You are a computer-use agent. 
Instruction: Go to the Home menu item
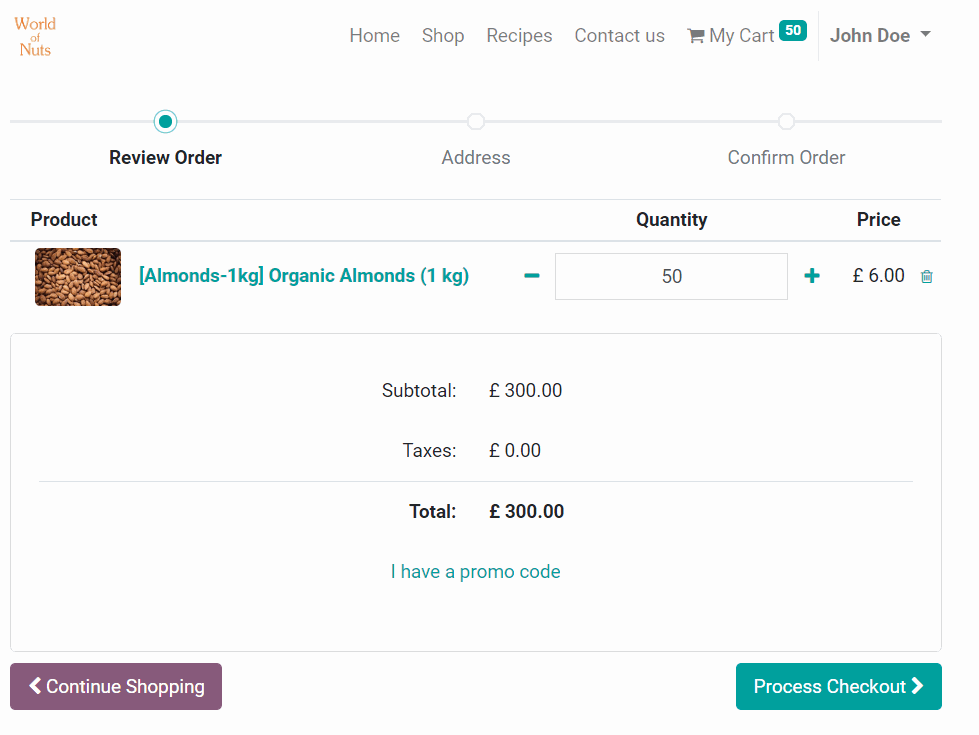tap(374, 36)
